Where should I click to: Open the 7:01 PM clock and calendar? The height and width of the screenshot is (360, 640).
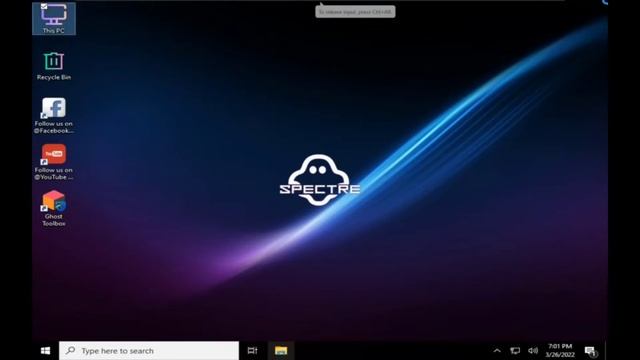[560, 351]
